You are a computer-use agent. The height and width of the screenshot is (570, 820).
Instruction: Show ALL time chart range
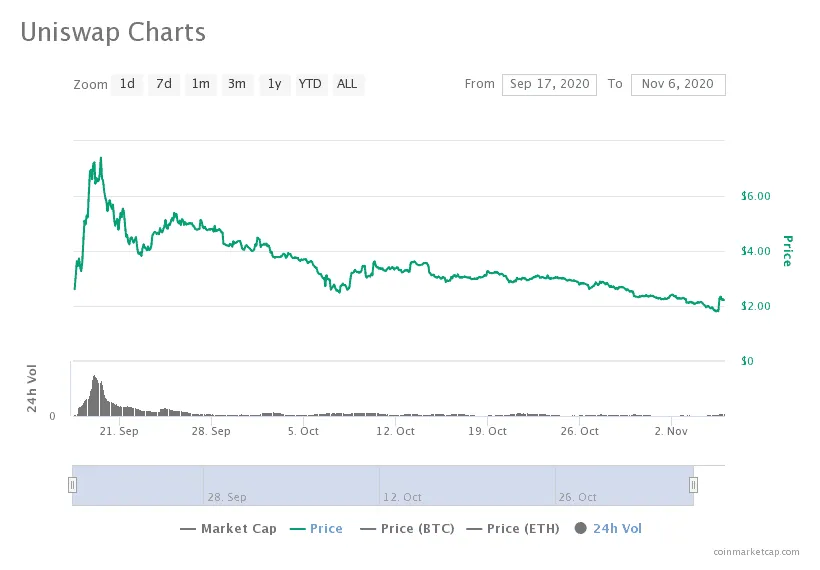(x=347, y=84)
